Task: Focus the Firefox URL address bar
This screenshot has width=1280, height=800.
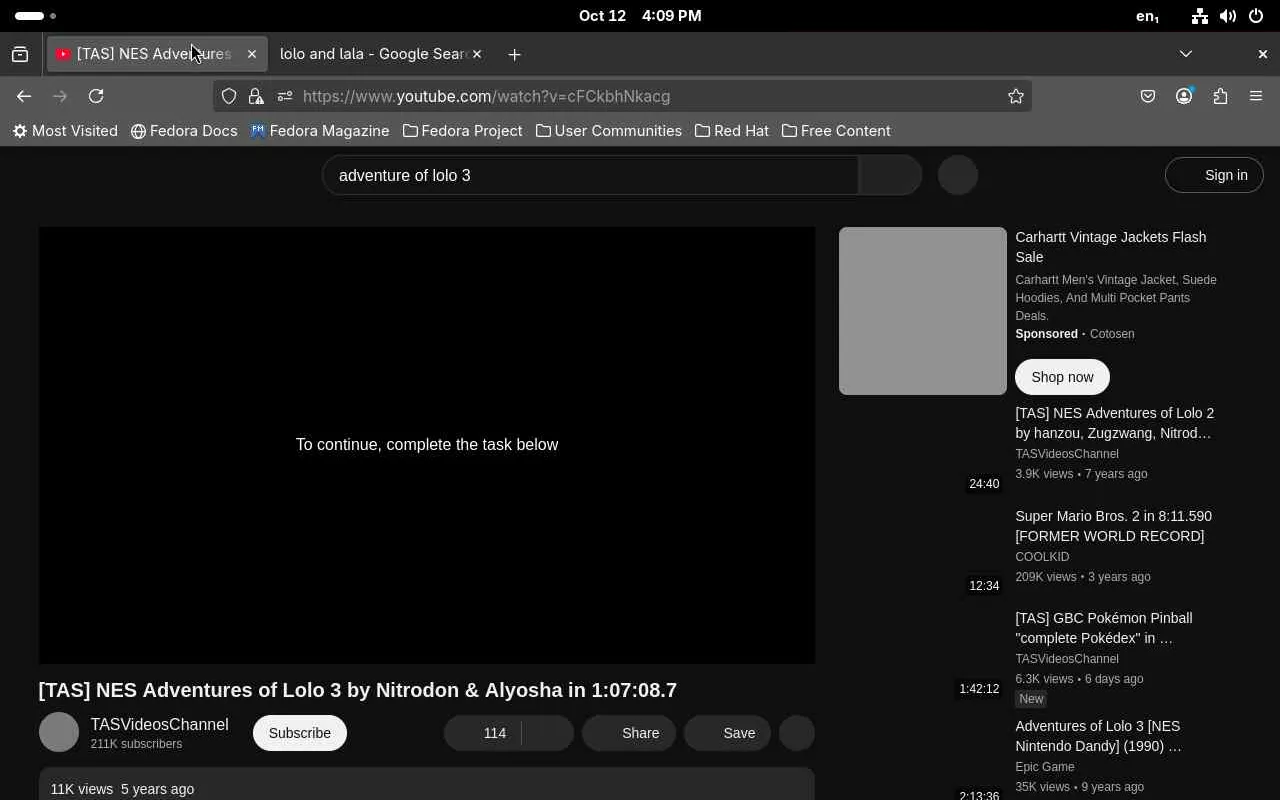Action: point(622,96)
